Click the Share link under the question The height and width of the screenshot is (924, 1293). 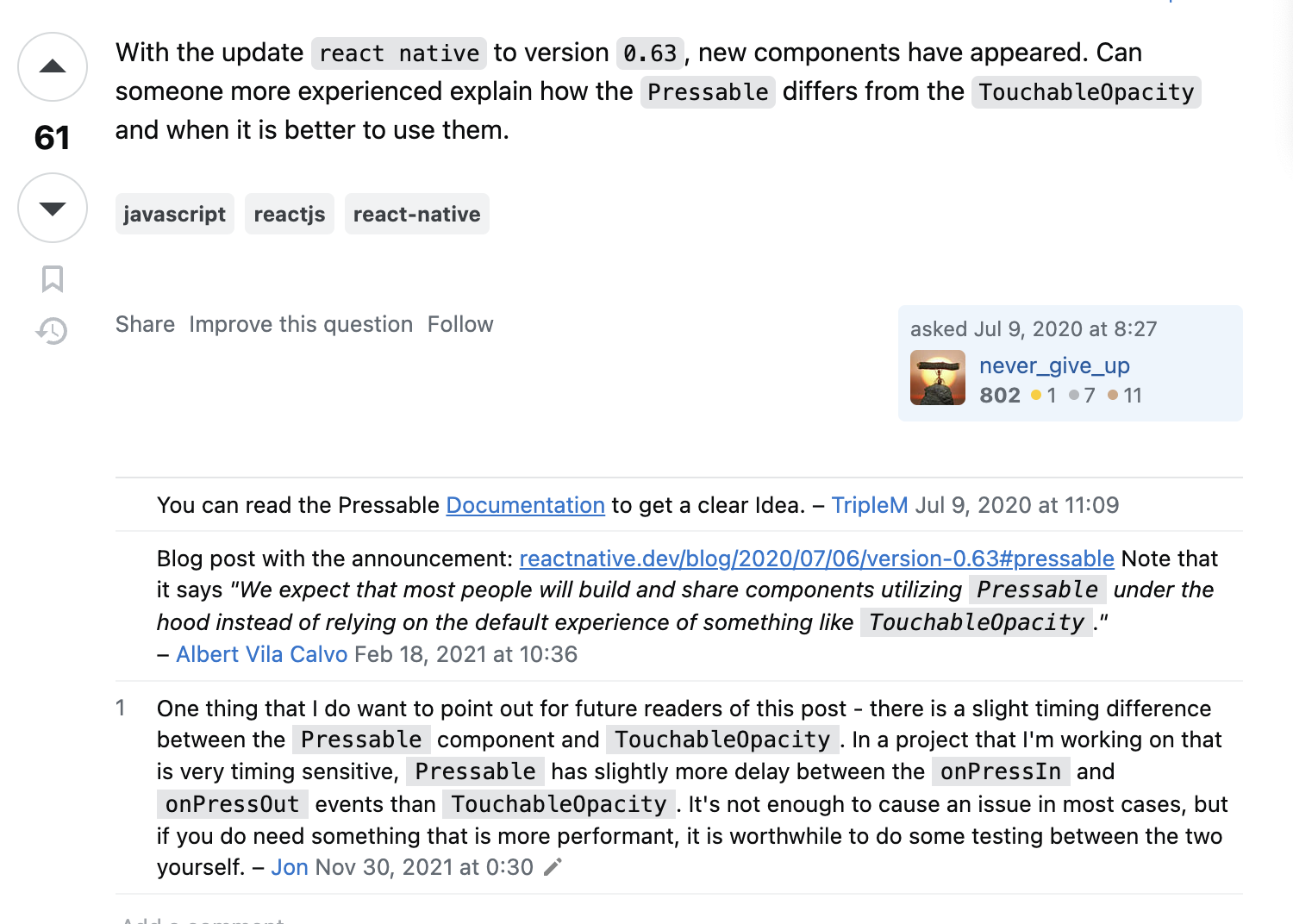point(145,324)
